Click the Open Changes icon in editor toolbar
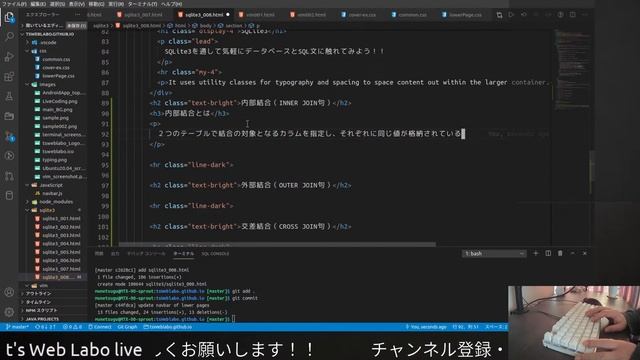Viewport: 640px width, 360px height. [x=499, y=15]
